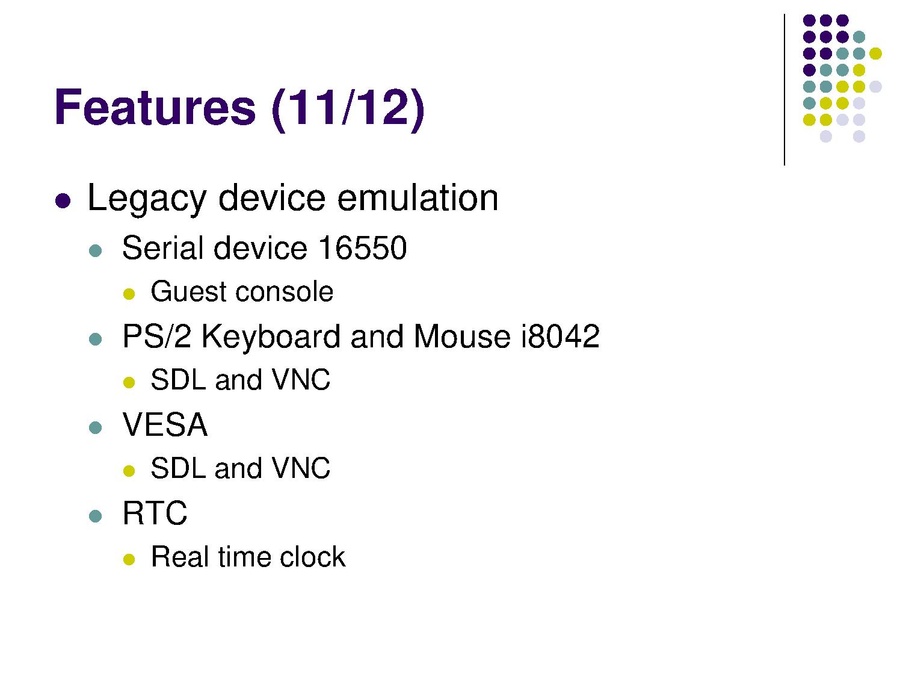Click the "RTC" bullet text
The image size is (900, 676).
coord(155,514)
